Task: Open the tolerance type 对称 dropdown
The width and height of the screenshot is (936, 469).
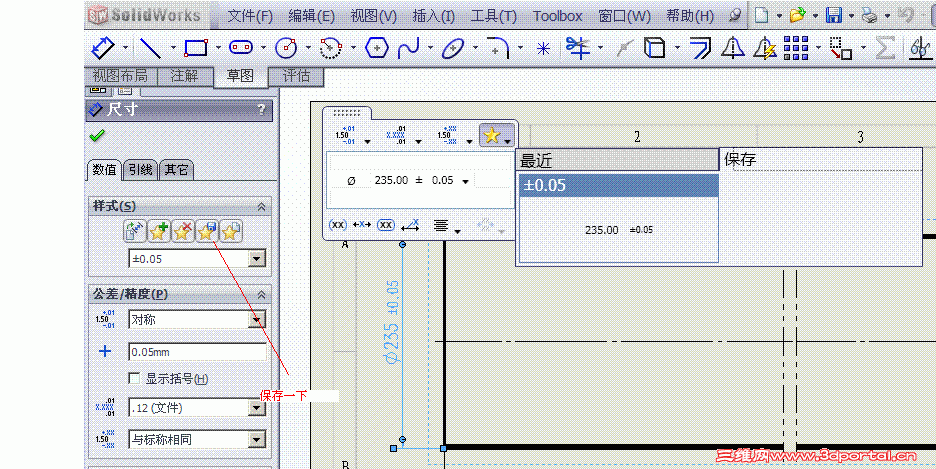Action: [256, 320]
